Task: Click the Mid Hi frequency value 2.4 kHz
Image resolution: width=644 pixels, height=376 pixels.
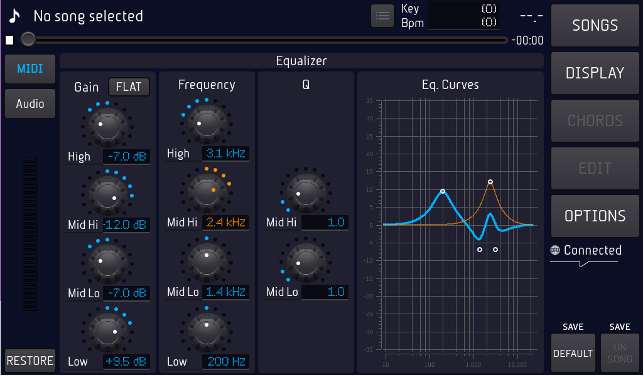Action: pyautogui.click(x=225, y=222)
